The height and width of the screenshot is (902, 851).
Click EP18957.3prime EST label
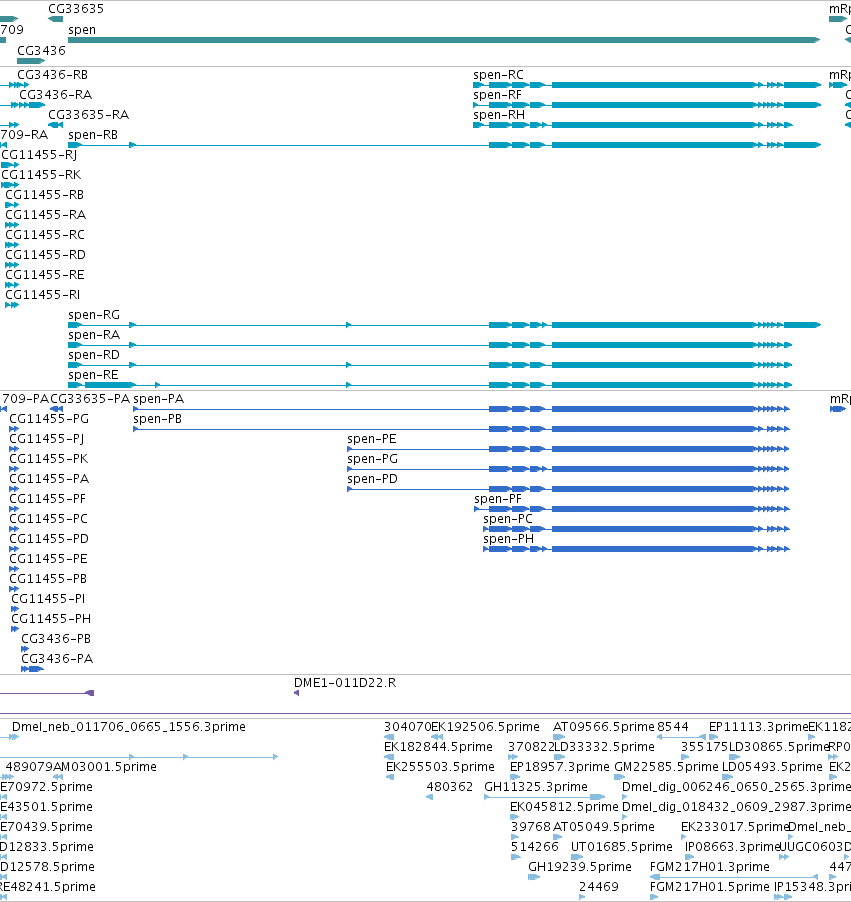coord(559,767)
